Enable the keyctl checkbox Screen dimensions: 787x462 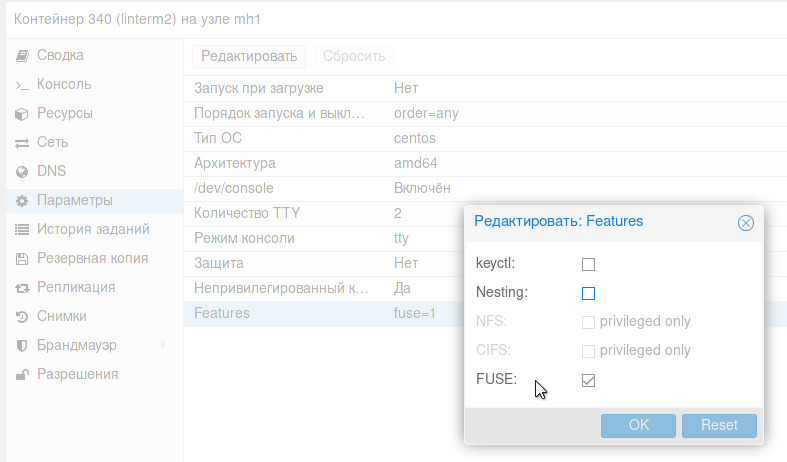tap(588, 264)
